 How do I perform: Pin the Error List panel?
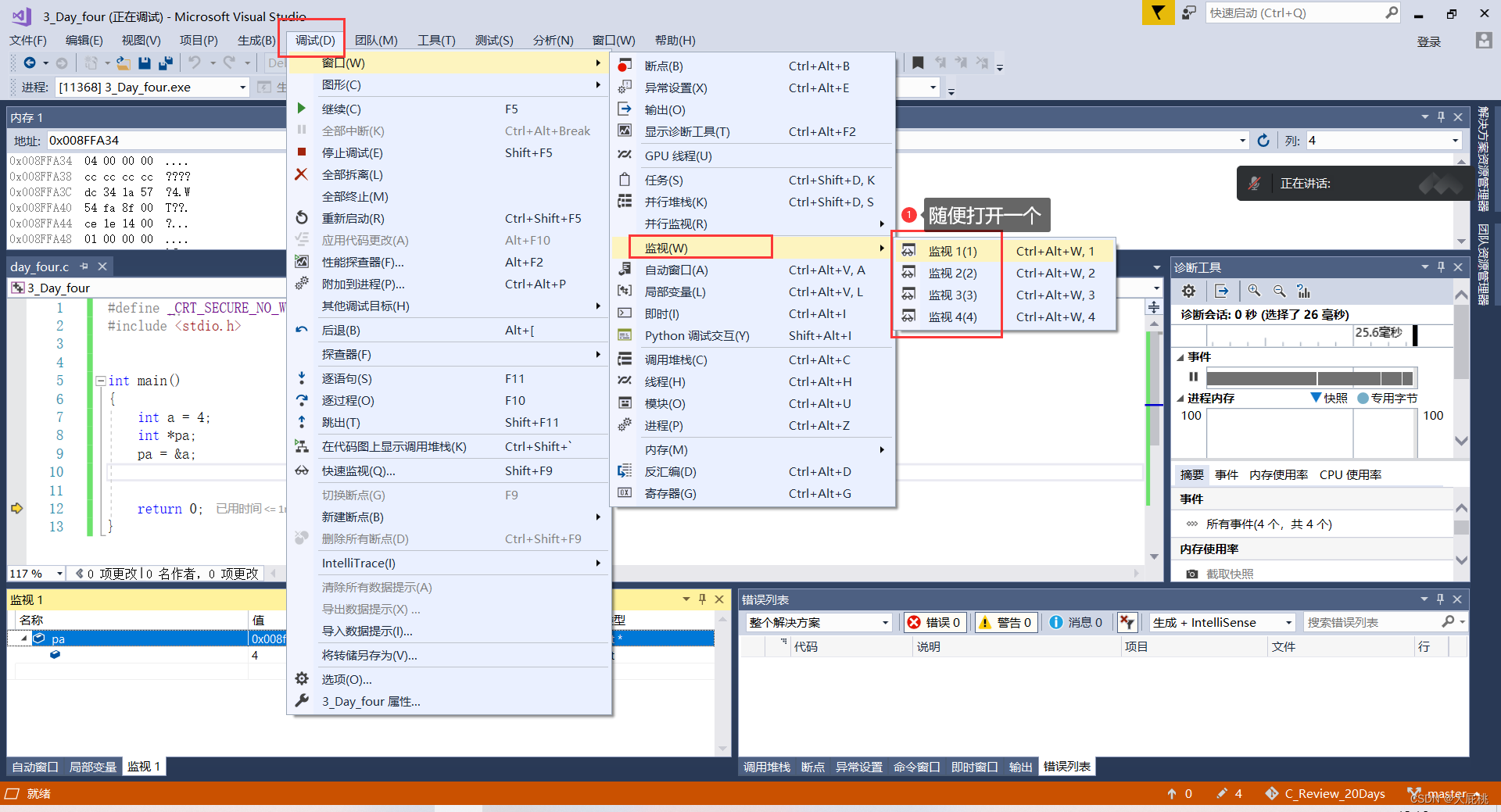point(1440,599)
